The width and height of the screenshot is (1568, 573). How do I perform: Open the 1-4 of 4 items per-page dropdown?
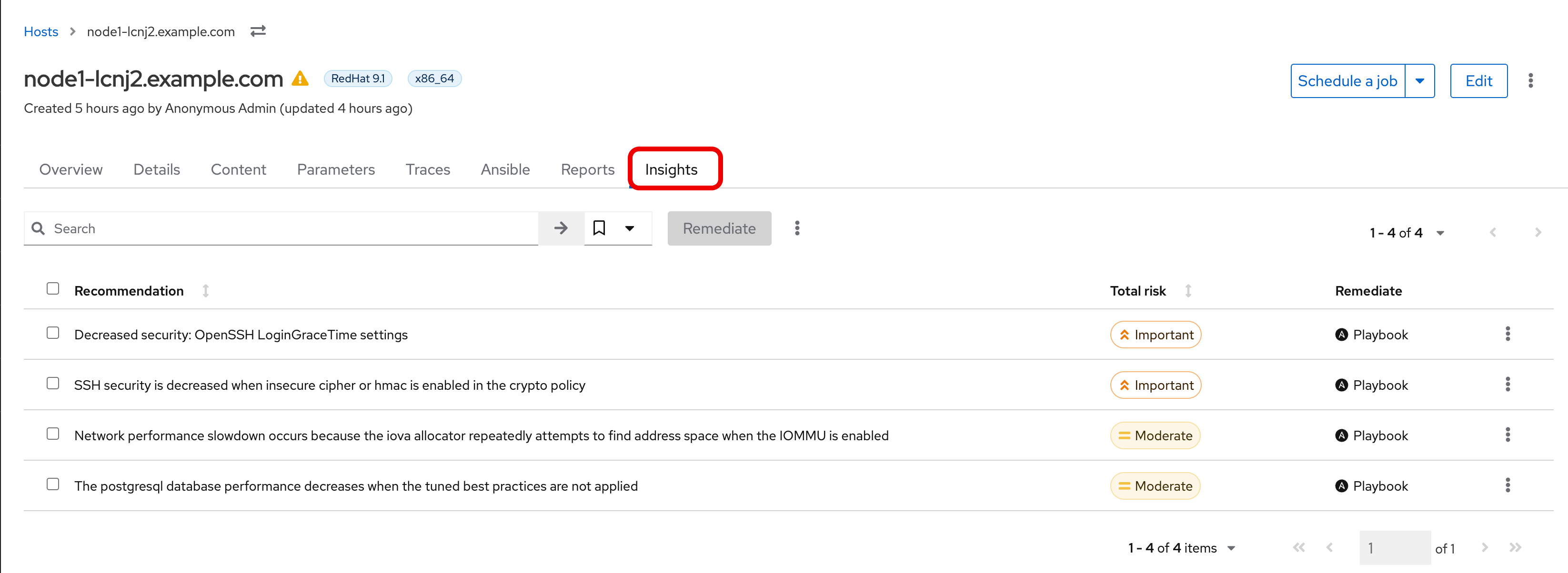click(1231, 547)
